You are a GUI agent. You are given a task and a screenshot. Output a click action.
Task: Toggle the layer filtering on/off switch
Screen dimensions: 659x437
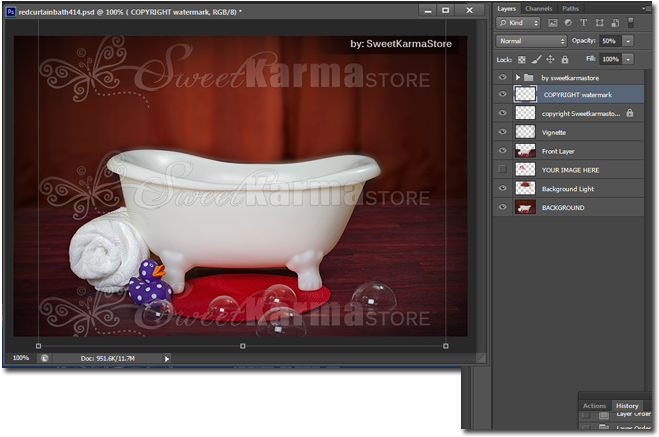630,23
